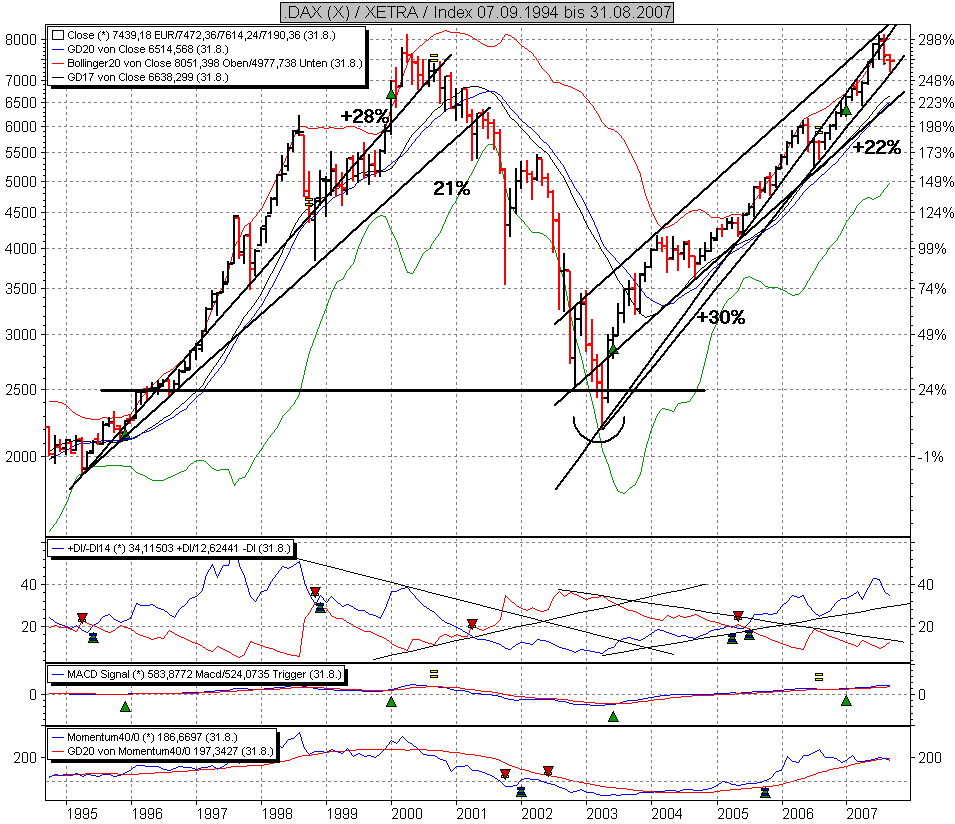Click the red triangle in Momentum panel in 2002
Image resolution: width=955 pixels, height=824 pixels.
click(548, 771)
